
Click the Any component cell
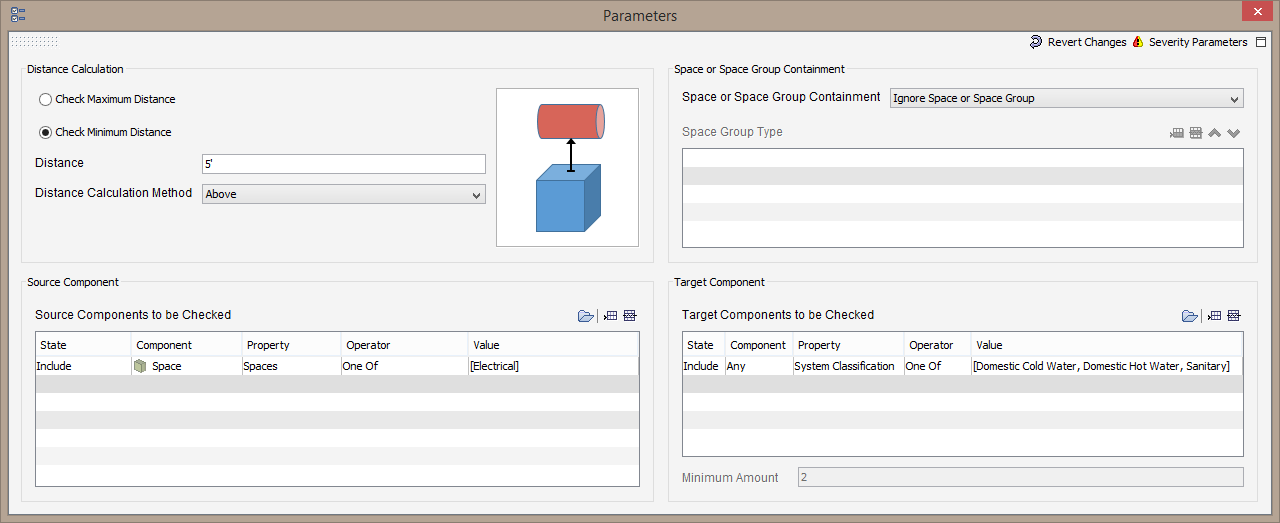click(x=759, y=366)
